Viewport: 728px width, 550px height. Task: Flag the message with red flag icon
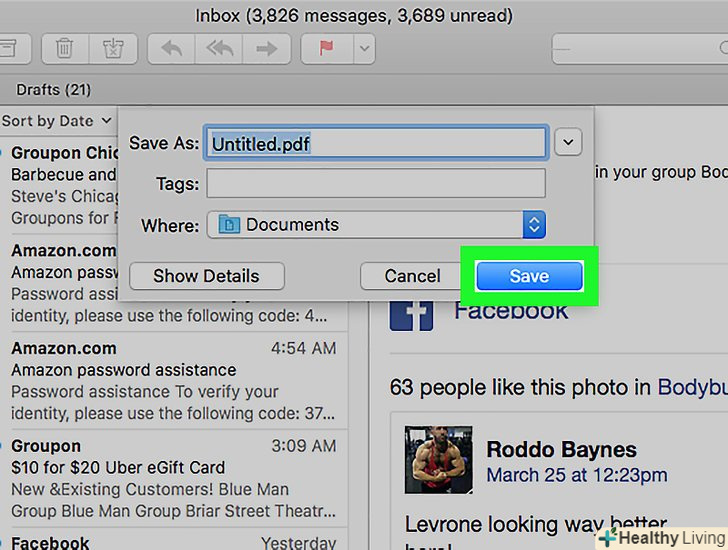(327, 48)
